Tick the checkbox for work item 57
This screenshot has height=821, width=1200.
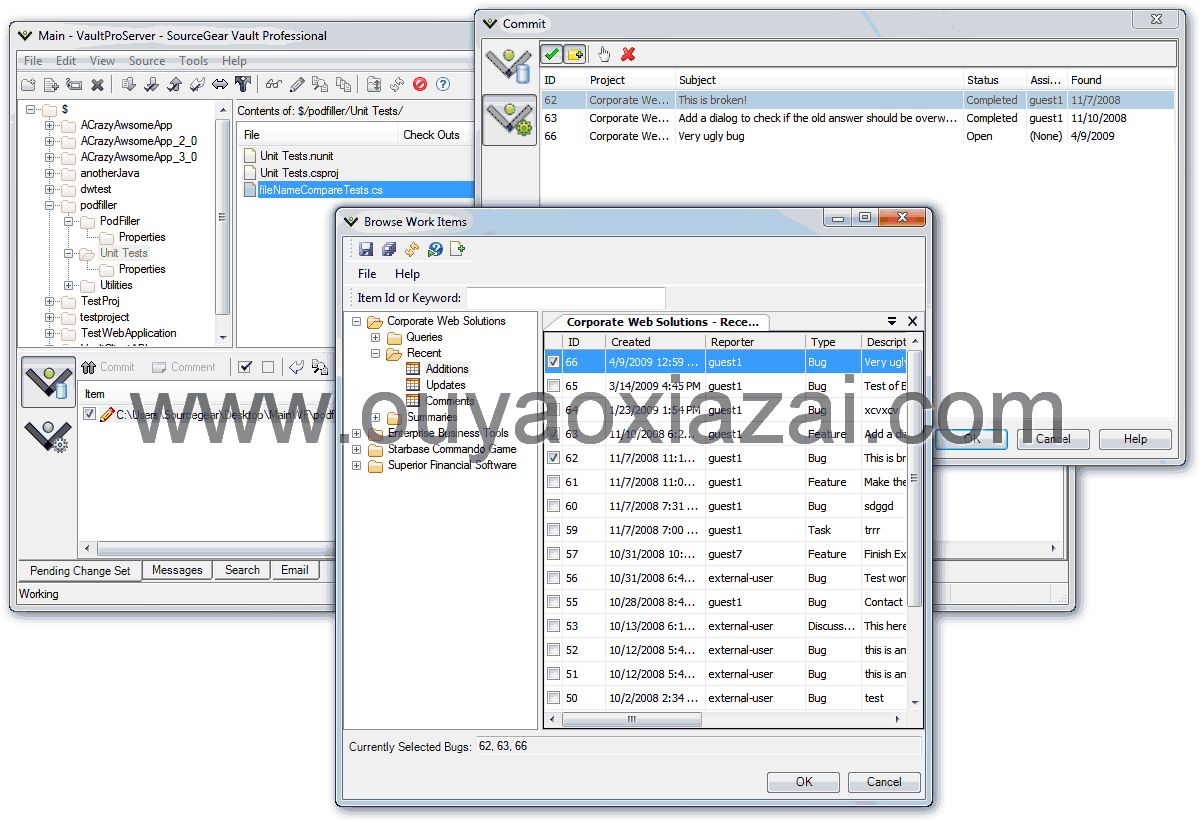(x=554, y=554)
